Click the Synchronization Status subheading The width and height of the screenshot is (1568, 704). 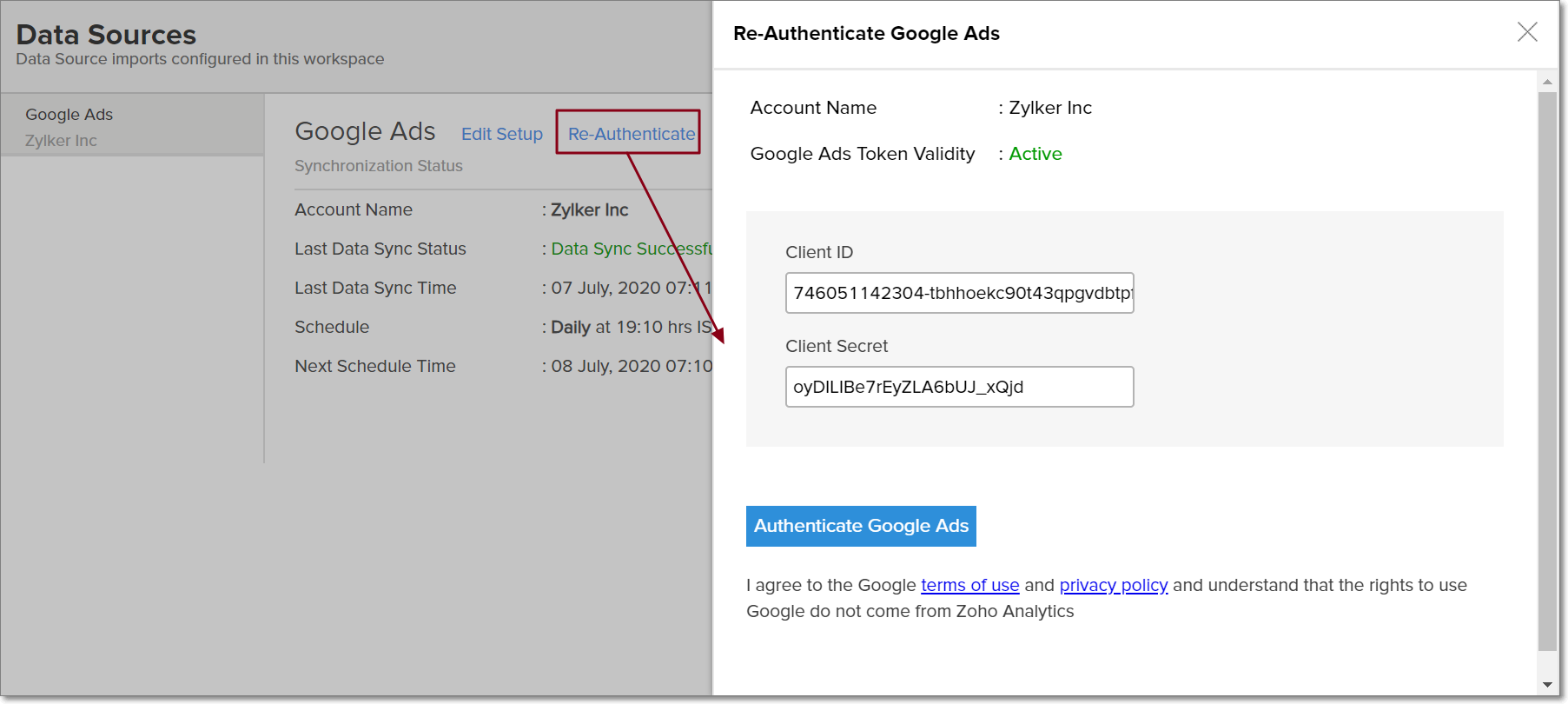point(378,166)
